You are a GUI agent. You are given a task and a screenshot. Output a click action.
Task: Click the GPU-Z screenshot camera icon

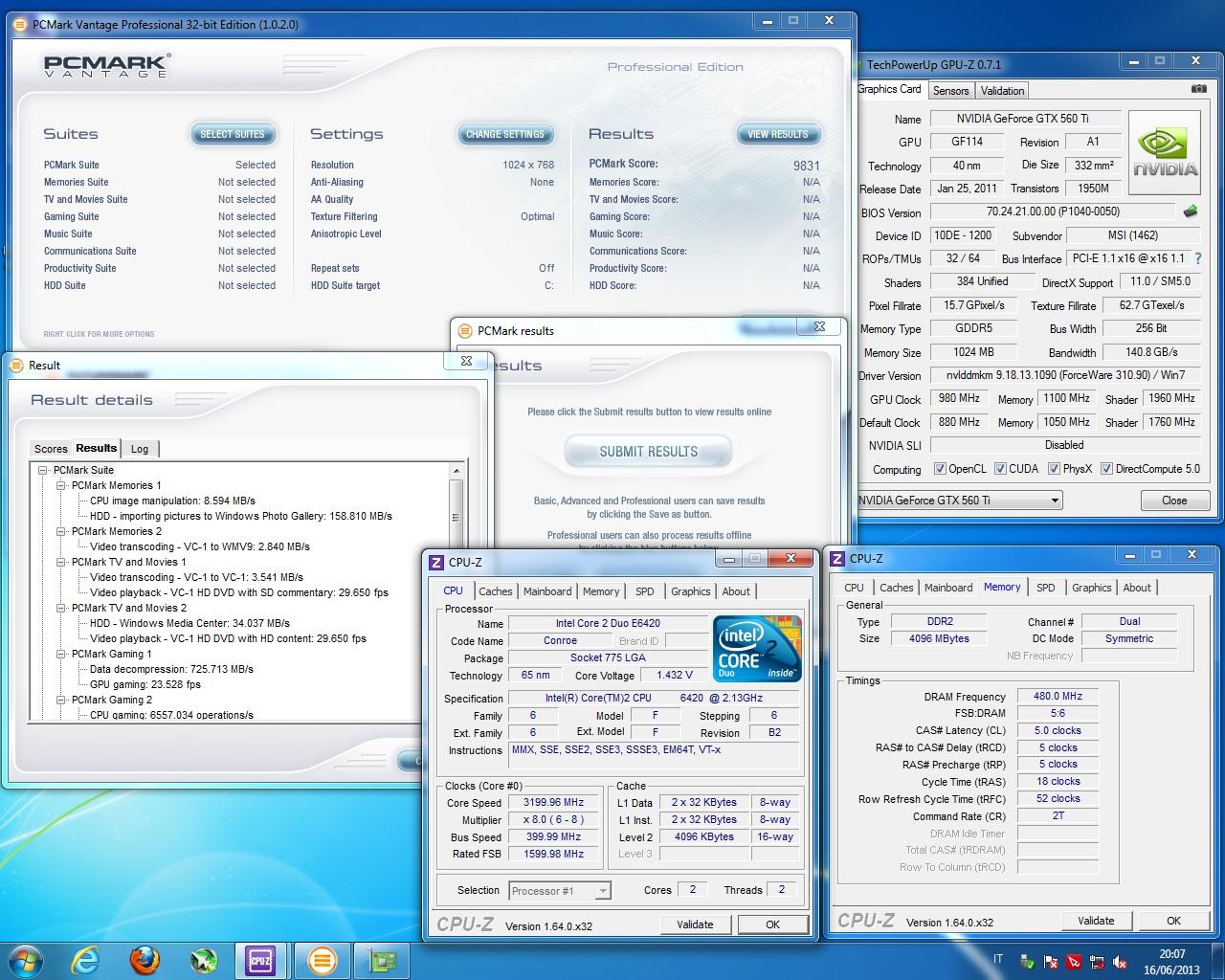pos(1198,89)
